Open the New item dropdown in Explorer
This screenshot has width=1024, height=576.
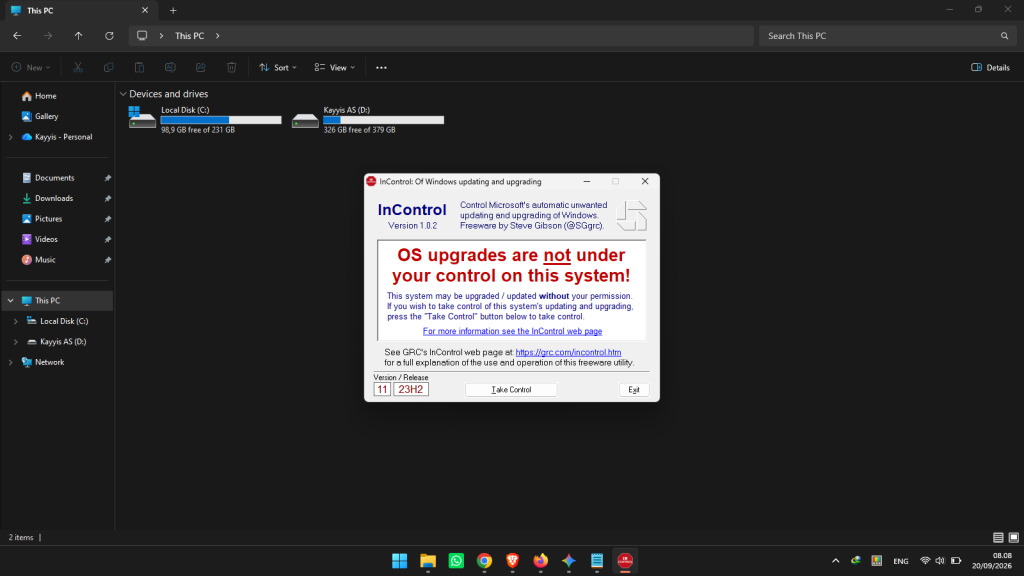31,67
